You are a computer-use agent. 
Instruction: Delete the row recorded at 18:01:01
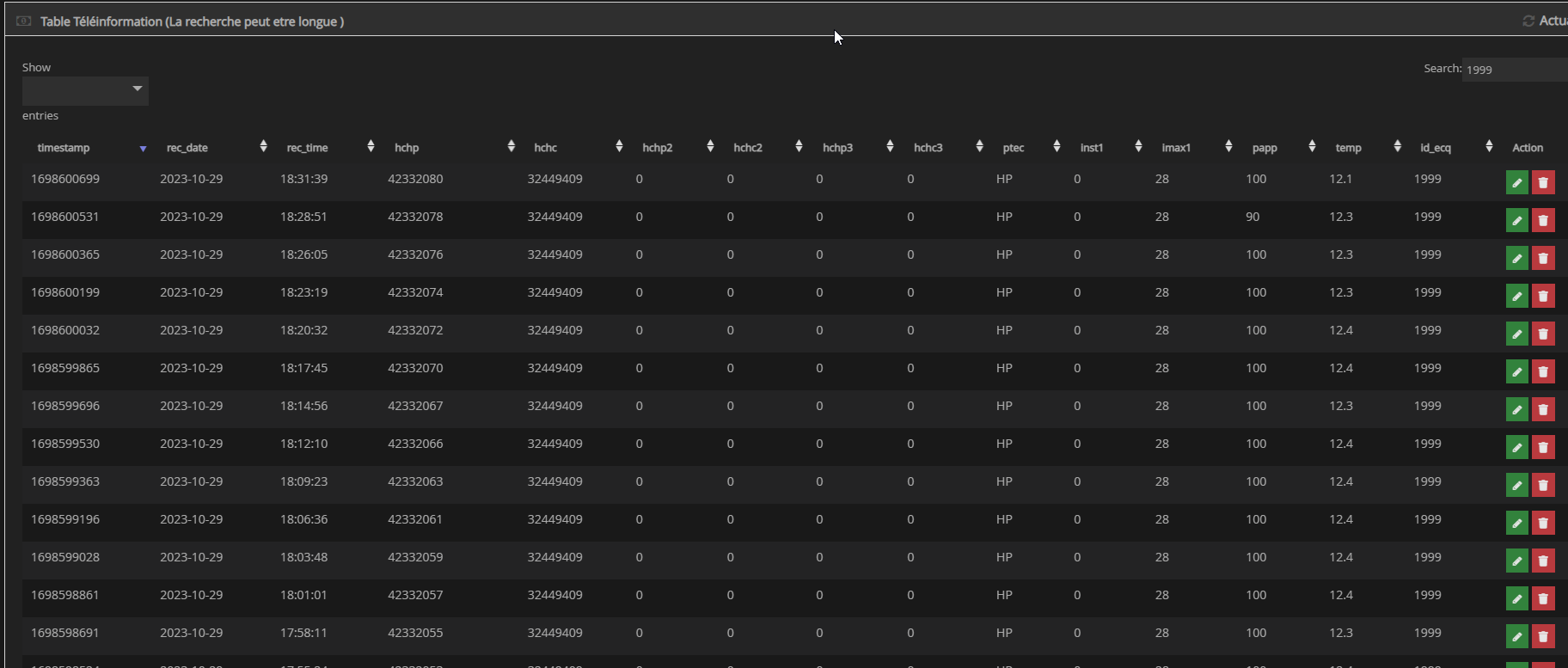tap(1543, 598)
